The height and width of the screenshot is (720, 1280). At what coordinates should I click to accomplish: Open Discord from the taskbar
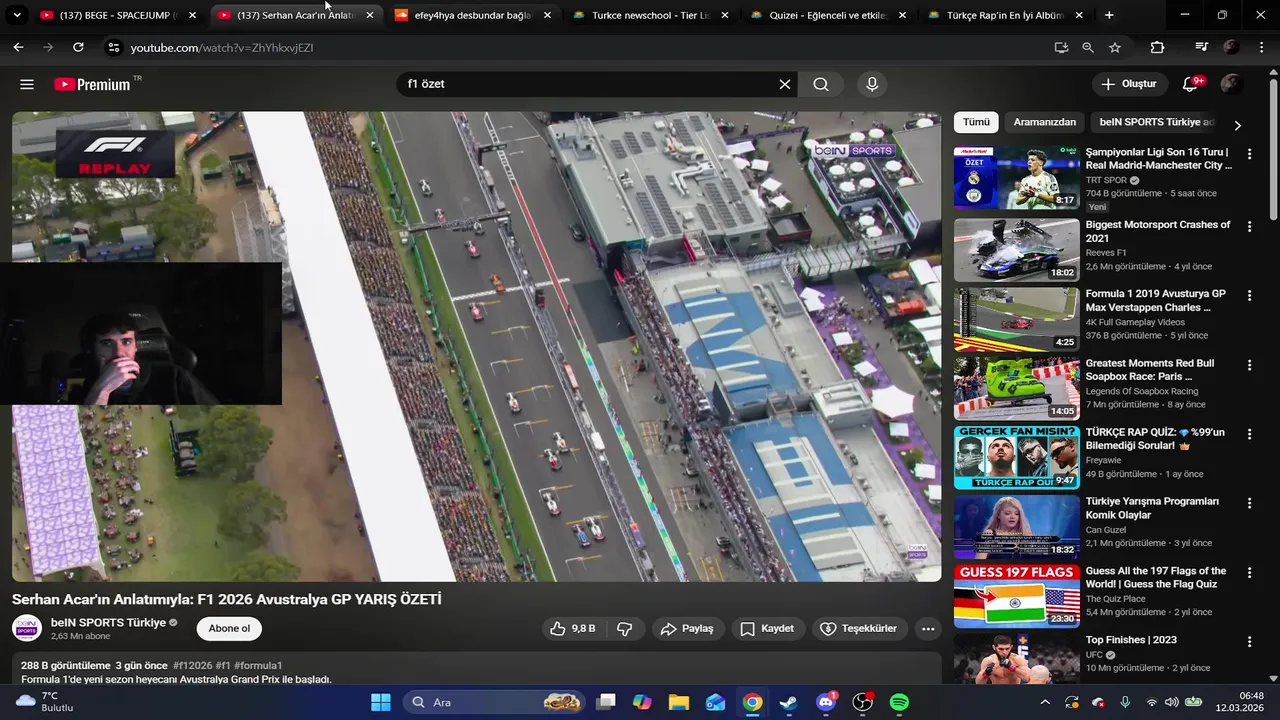[x=826, y=702]
